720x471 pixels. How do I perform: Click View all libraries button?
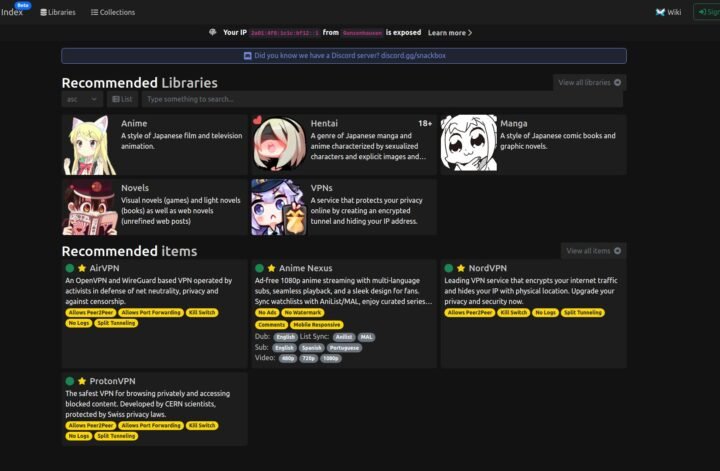click(589, 82)
